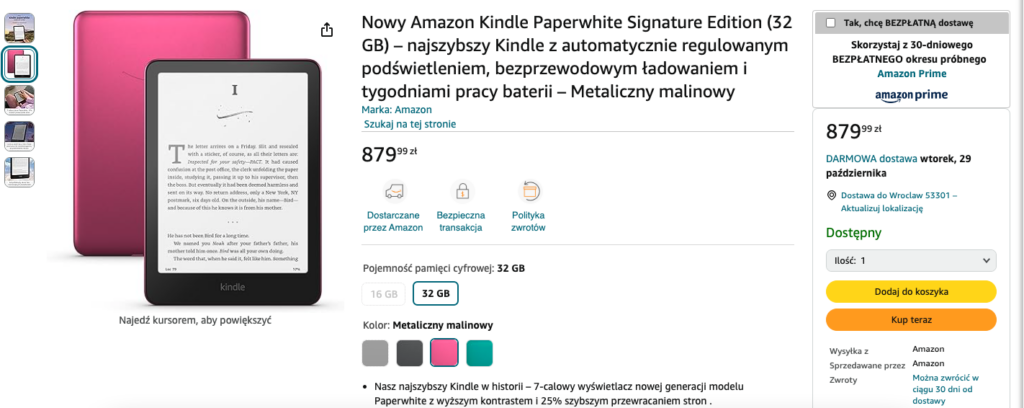The height and width of the screenshot is (408, 1024).
Task: Select the 16 GB storage option
Action: (x=384, y=294)
